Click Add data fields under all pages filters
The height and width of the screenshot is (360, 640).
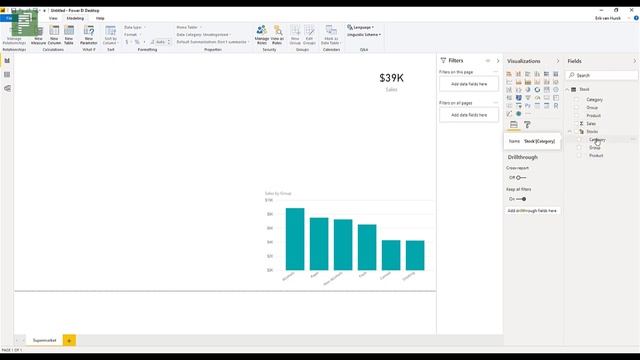469,115
